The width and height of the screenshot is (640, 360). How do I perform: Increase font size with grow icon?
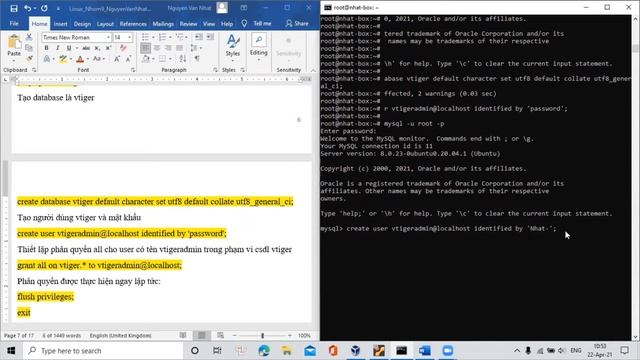pyautogui.click(x=117, y=59)
